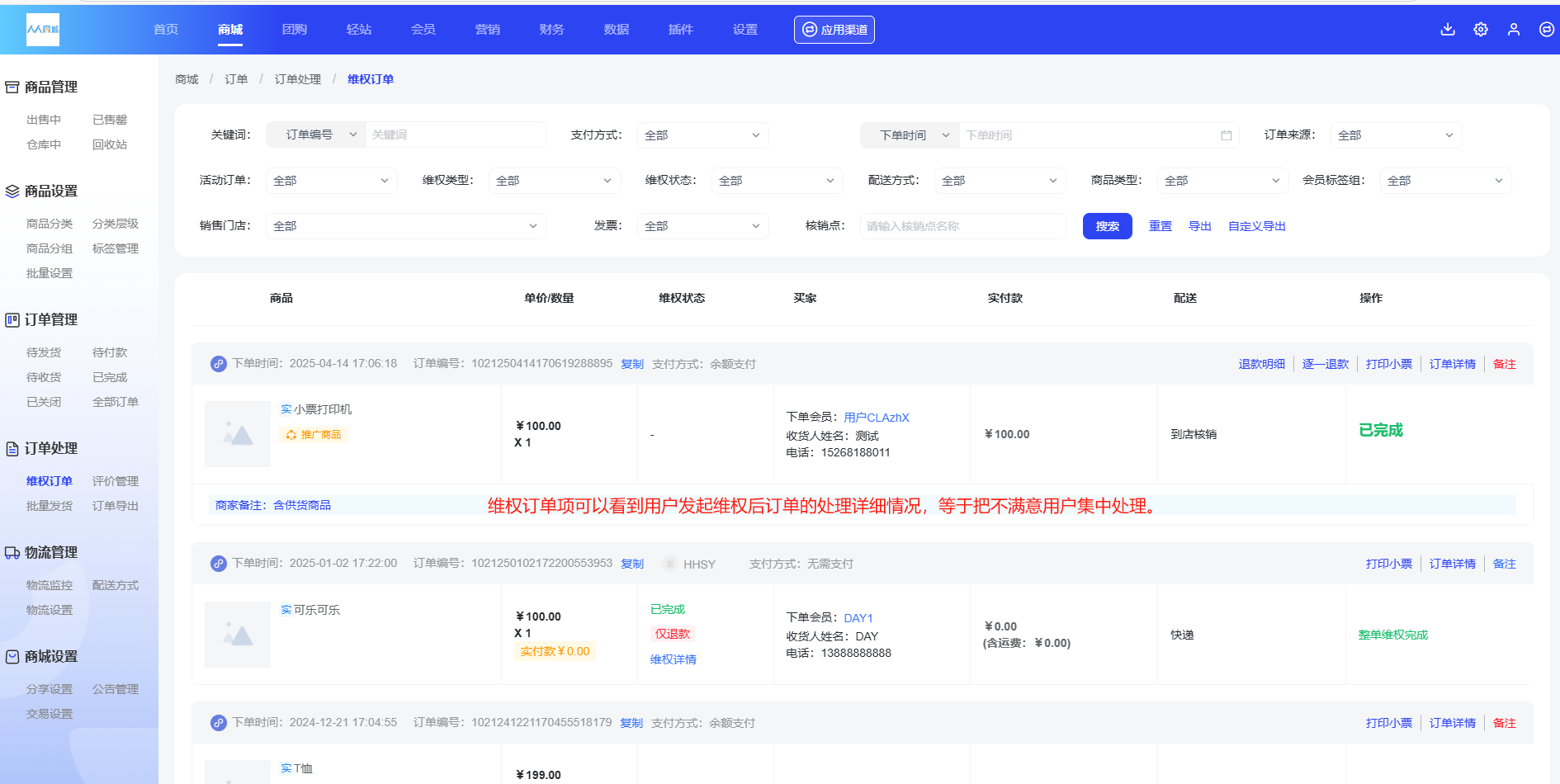Image resolution: width=1560 pixels, height=784 pixels.
Task: Expand the 维权类型 dropdown
Action: [554, 181]
